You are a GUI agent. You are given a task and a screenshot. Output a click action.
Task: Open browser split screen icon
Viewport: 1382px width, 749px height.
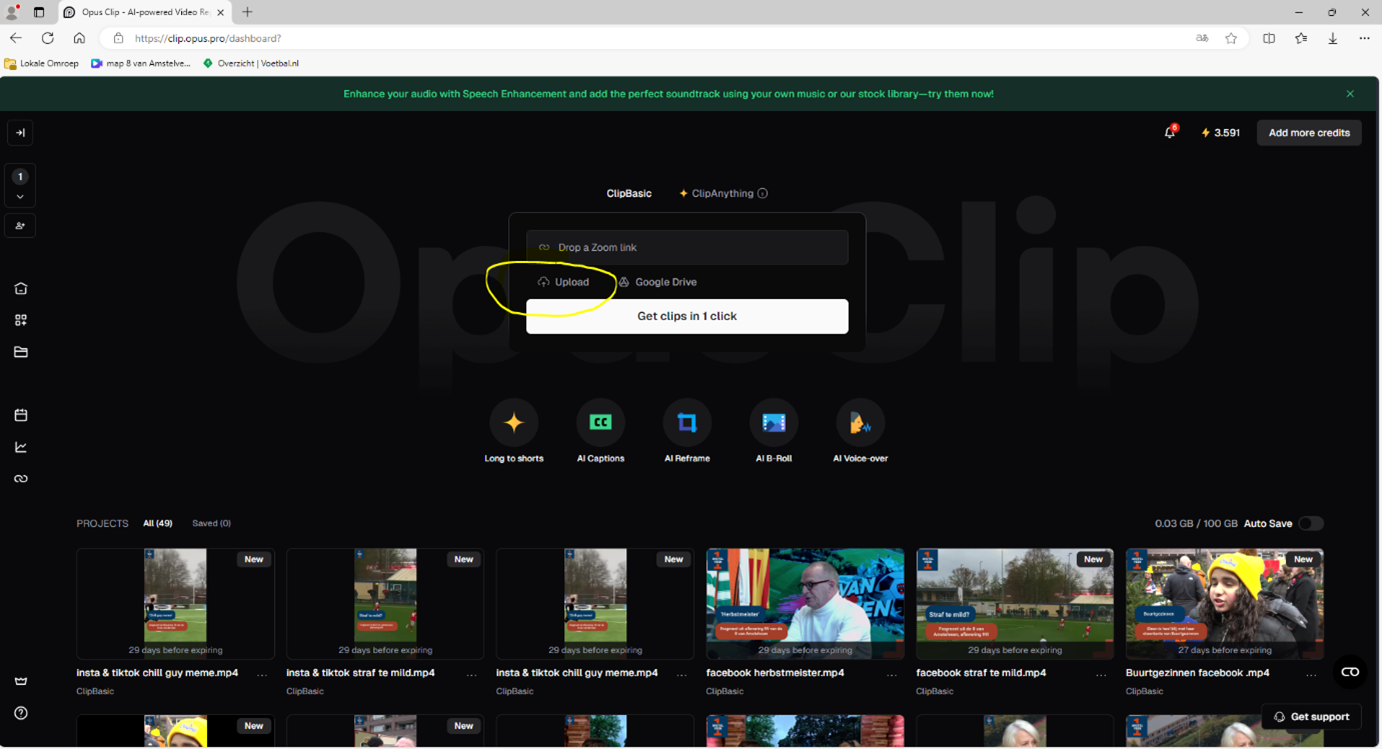pyautogui.click(x=1269, y=39)
